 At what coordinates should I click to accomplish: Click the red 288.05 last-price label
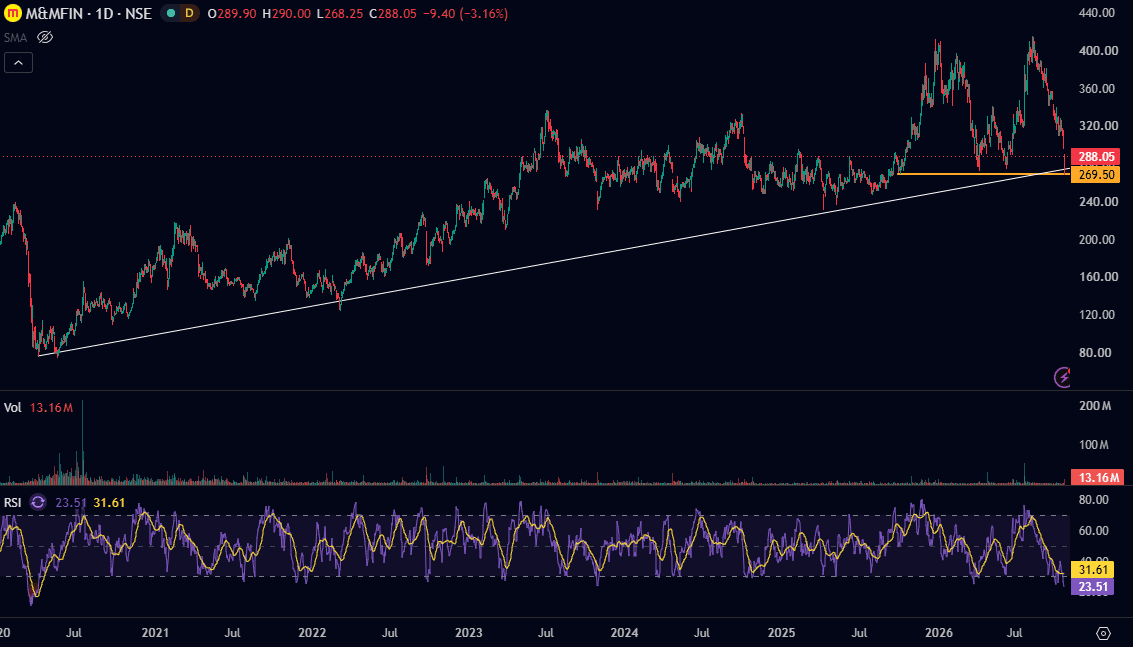[1095, 157]
